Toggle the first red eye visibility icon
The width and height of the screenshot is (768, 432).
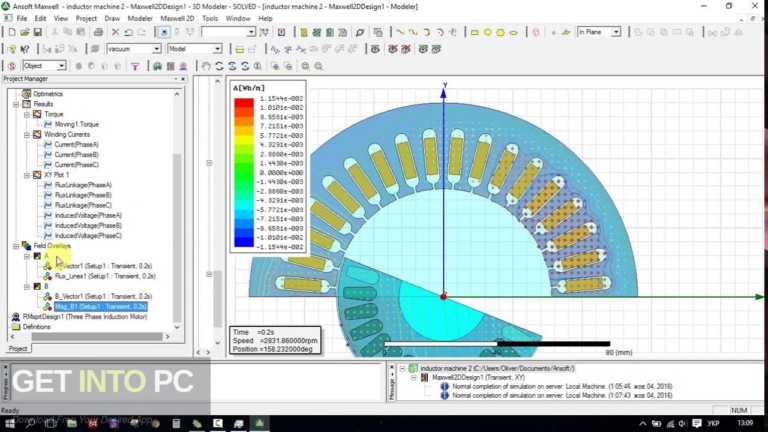[x=392, y=49]
